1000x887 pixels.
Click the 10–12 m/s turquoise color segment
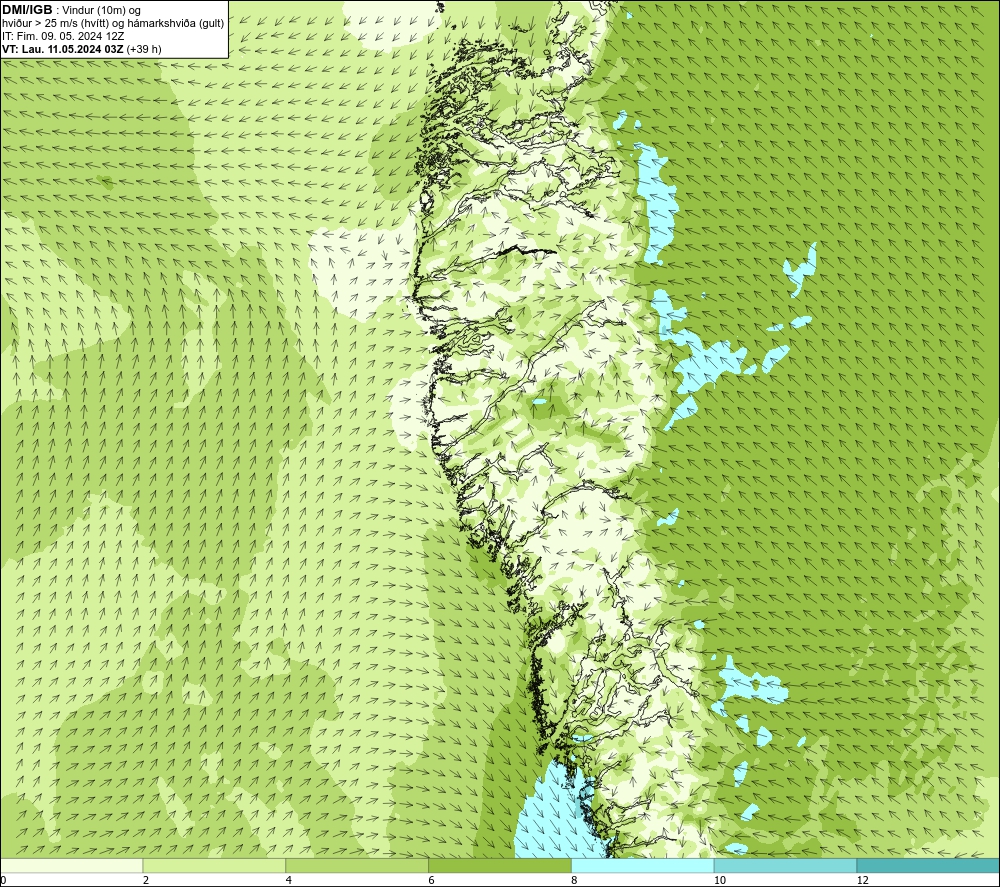(786, 865)
